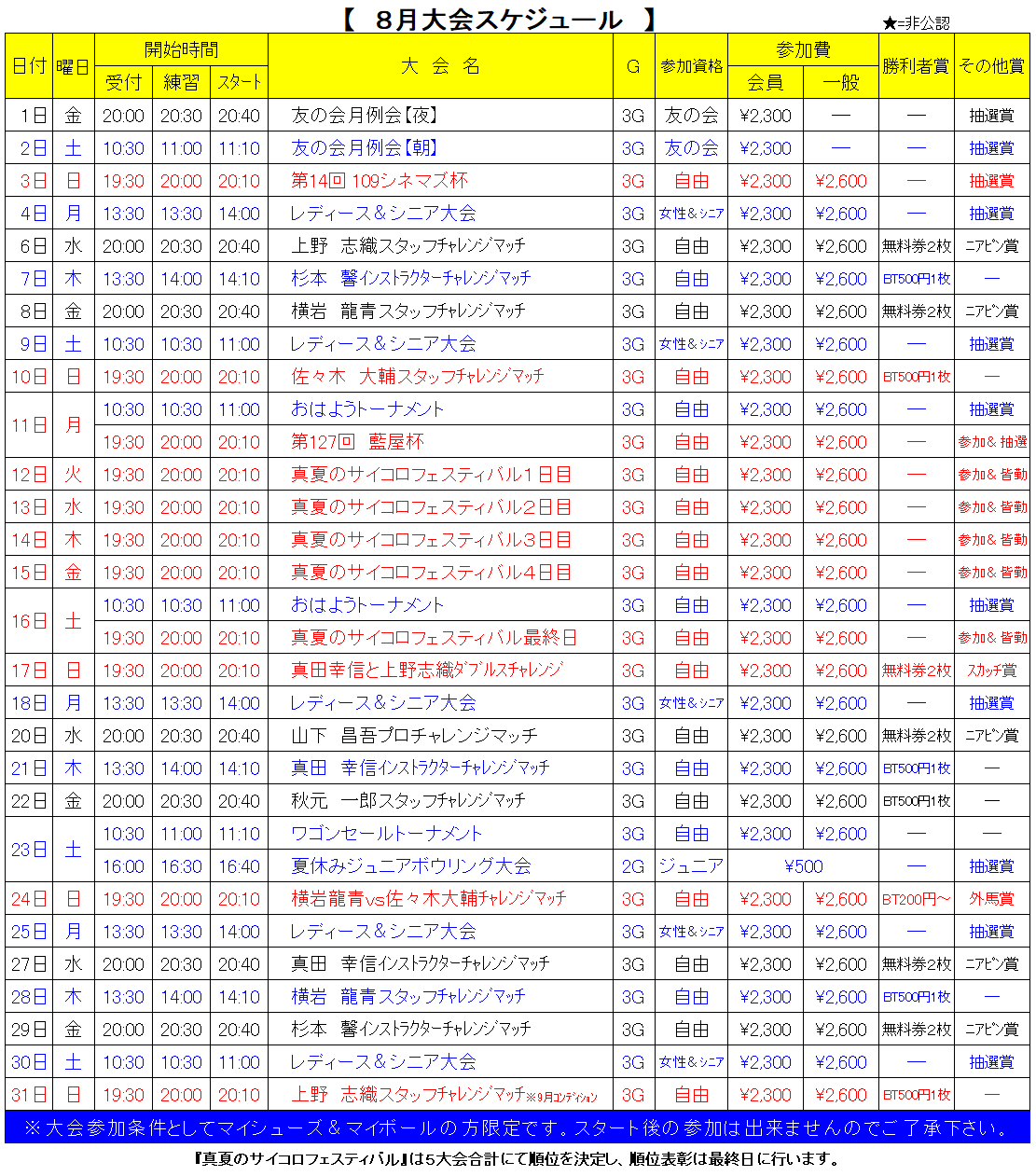The height and width of the screenshot is (1176, 1036).
Task: Click 真夏のサイコロフェスティバル4日目
Action: point(431,573)
